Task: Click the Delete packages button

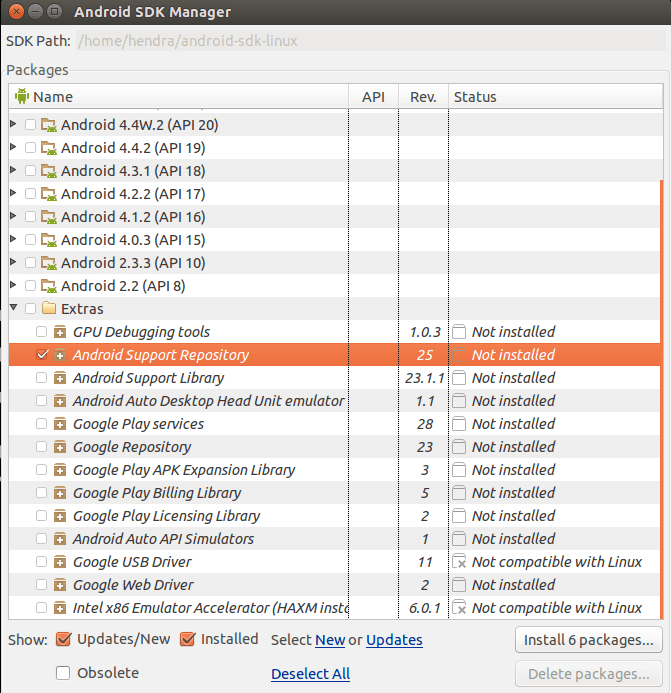Action: click(589, 674)
